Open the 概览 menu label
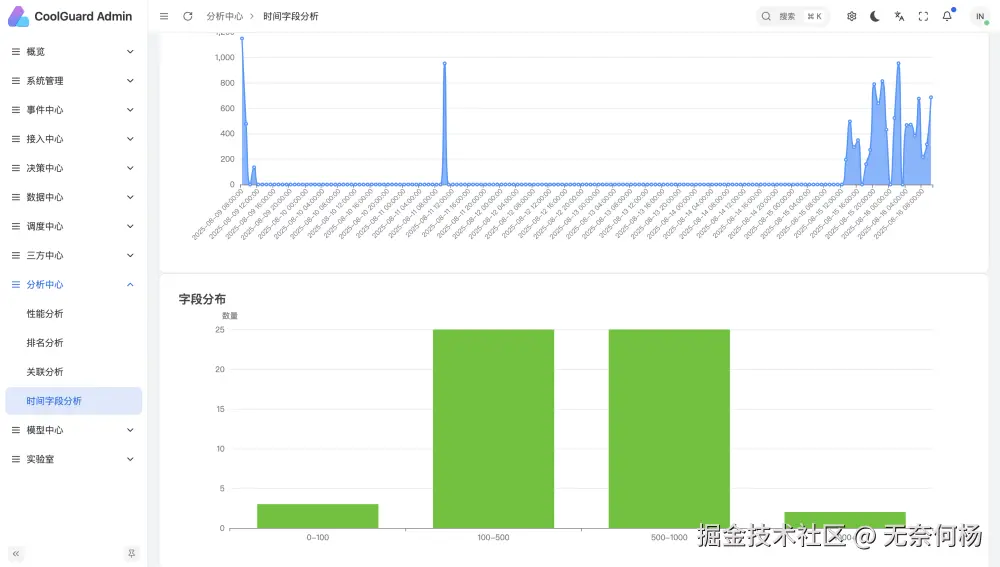 point(36,52)
